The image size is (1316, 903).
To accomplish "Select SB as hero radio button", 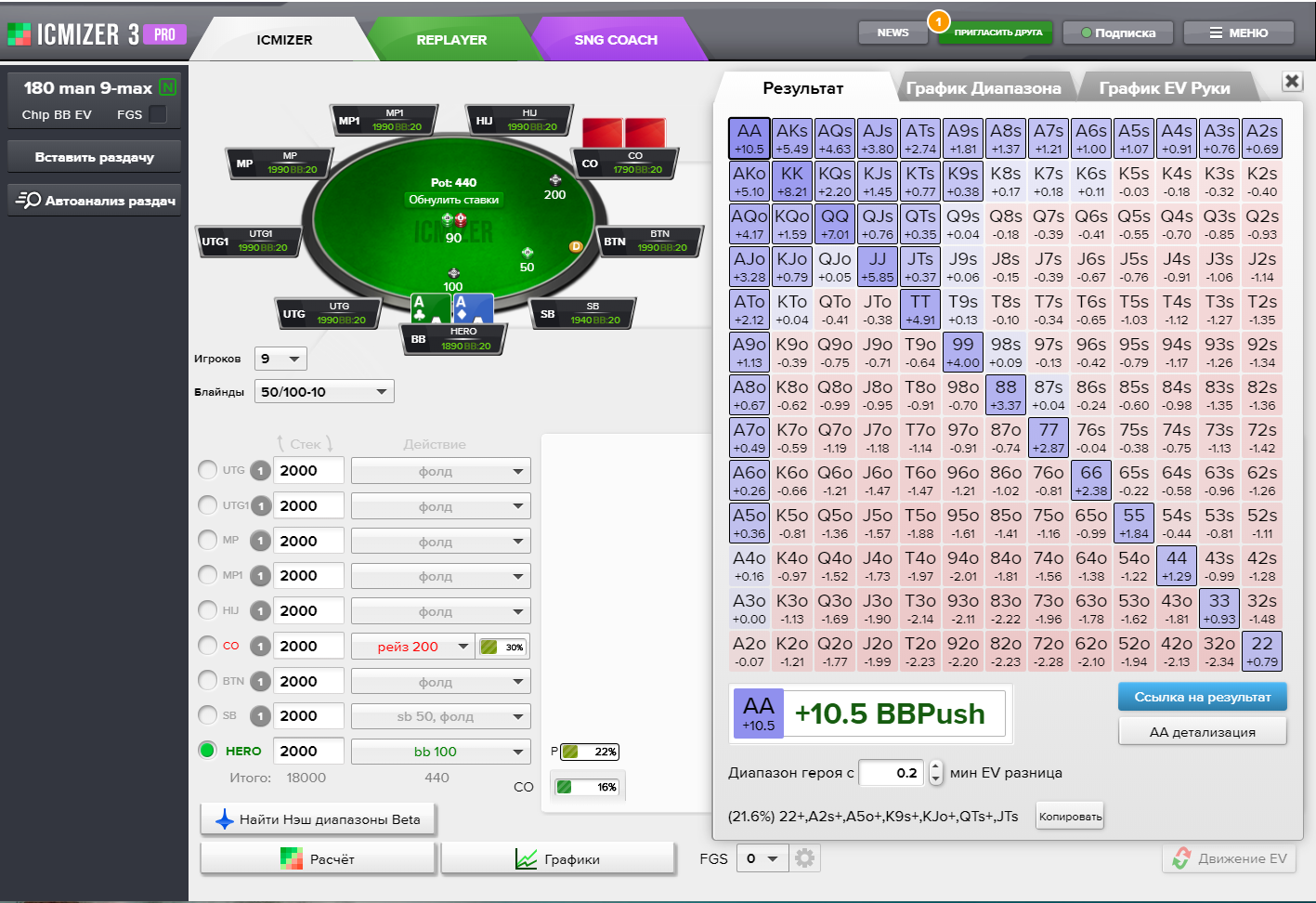I will click(x=208, y=714).
